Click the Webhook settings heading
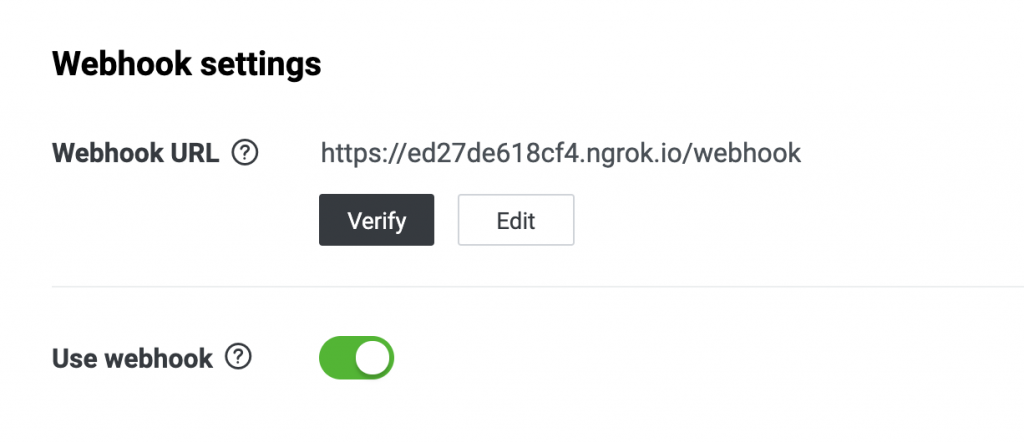Viewport: 1024px width, 443px height. coord(187,65)
